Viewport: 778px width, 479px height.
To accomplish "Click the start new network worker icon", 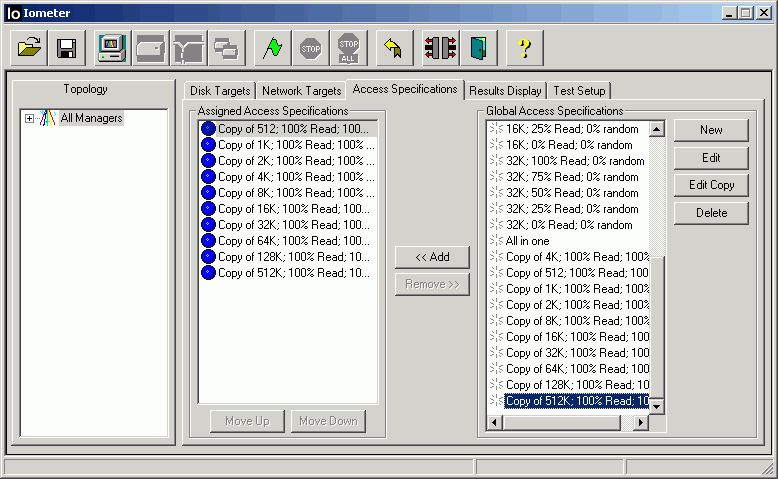I will coord(189,48).
